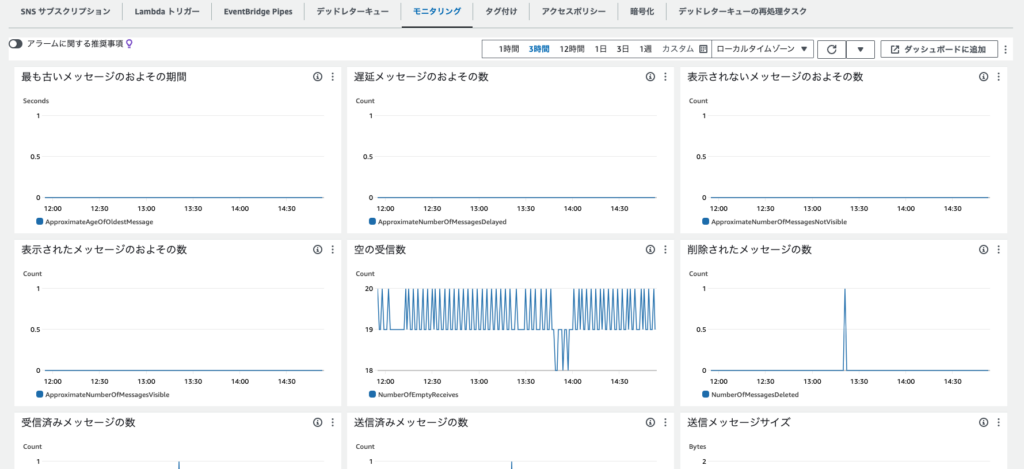Select the 3日 time range
This screenshot has width=1024, height=469.
coord(623,49)
